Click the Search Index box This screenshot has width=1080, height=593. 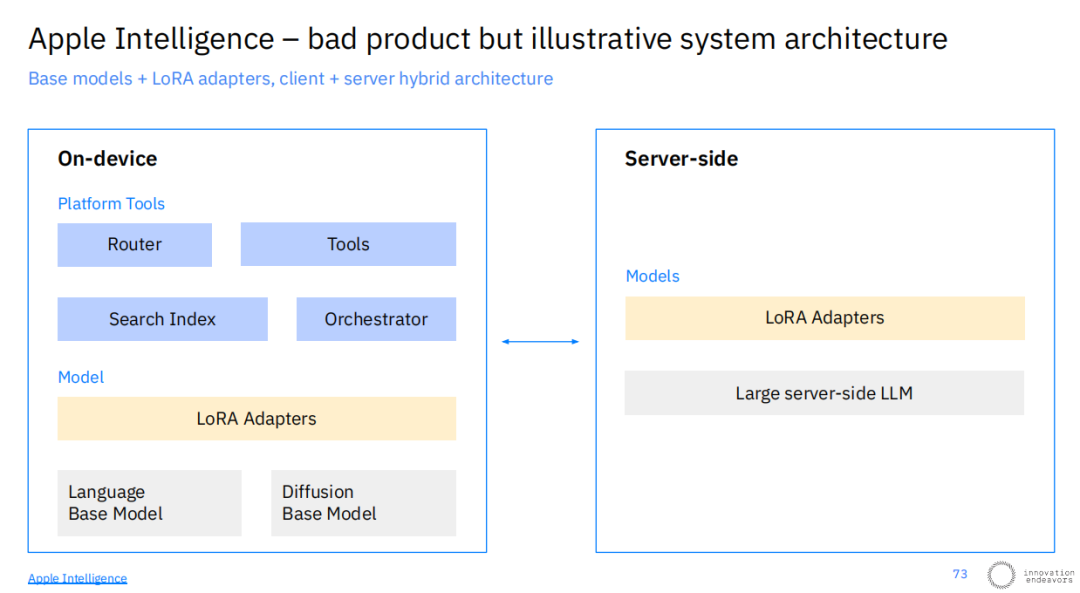click(163, 319)
